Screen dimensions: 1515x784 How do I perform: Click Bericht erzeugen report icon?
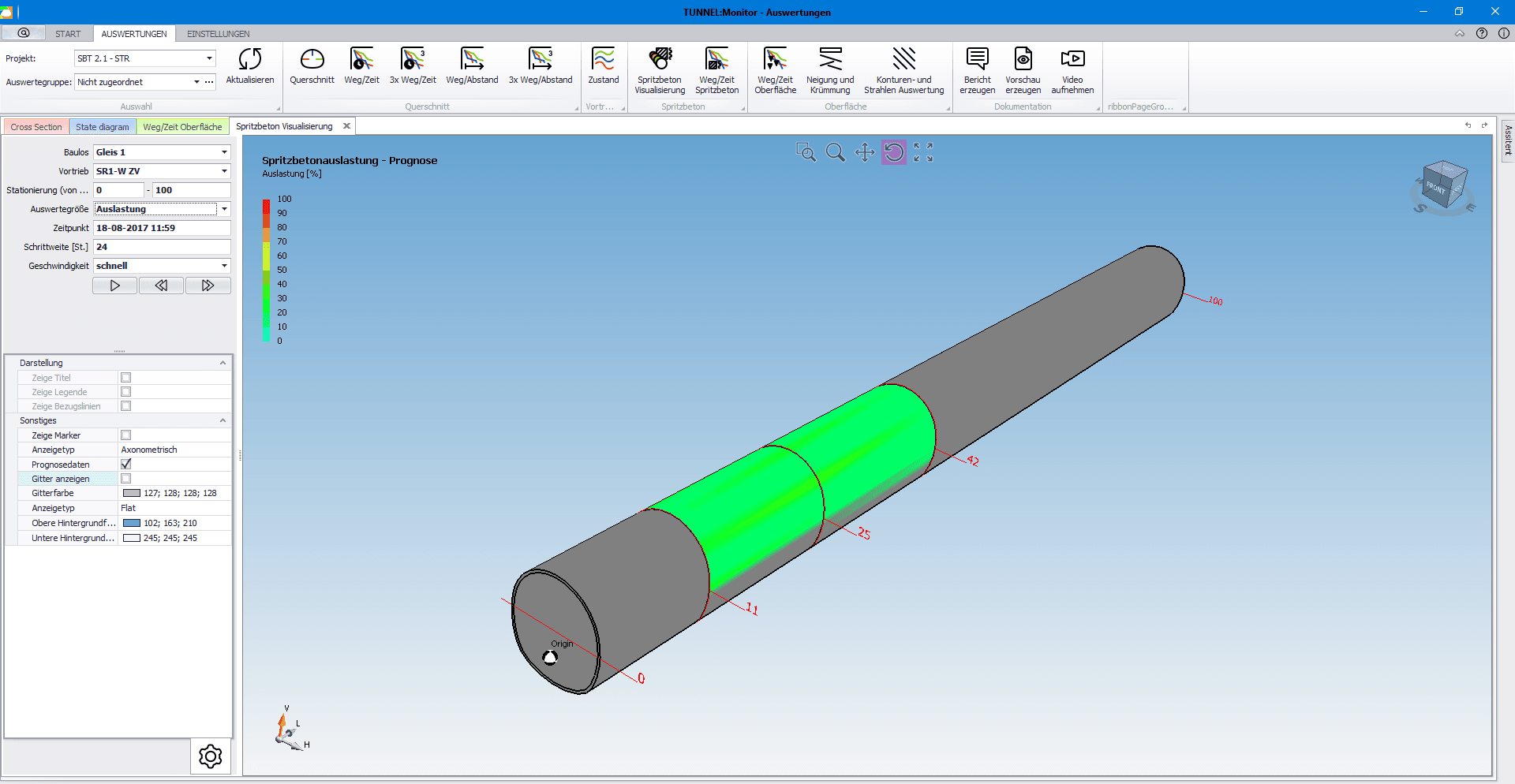[x=977, y=60]
